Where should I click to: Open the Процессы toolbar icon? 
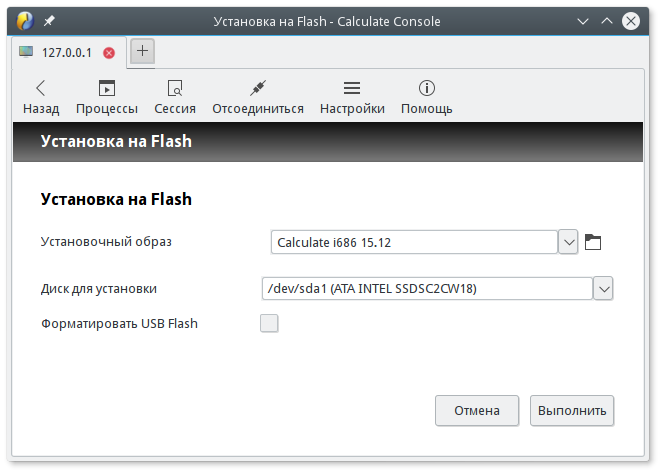tap(107, 88)
